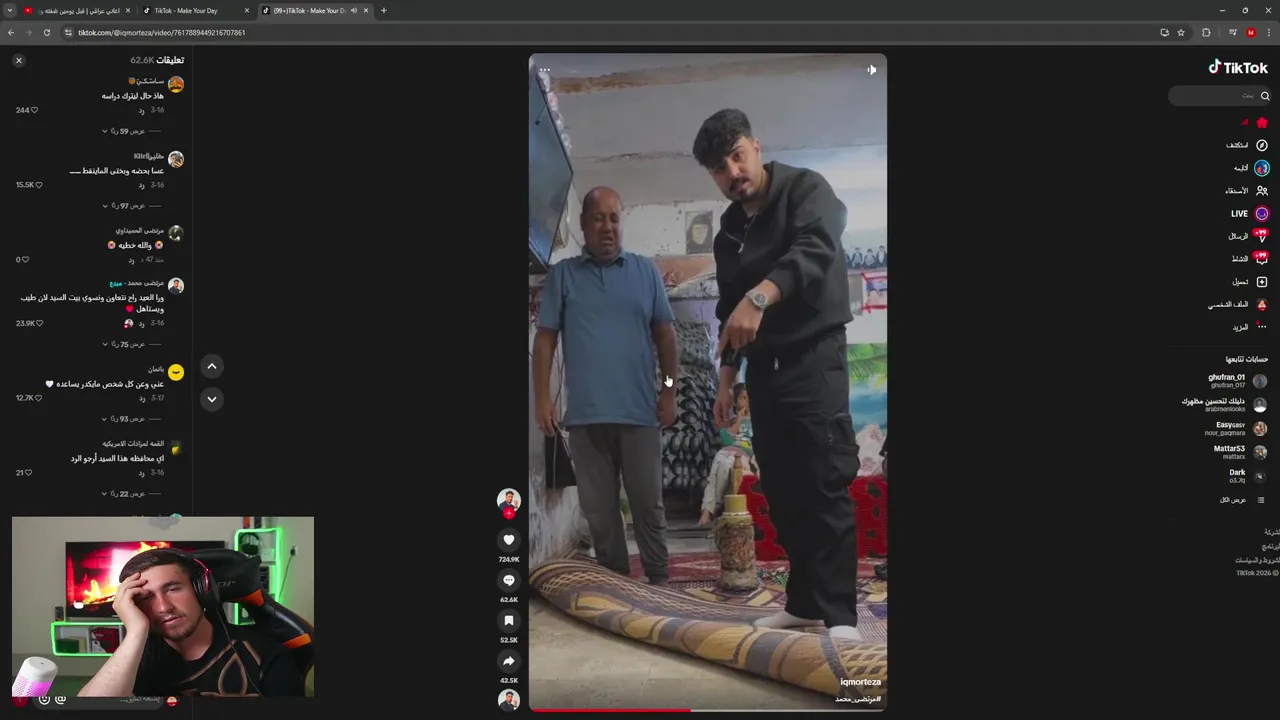Open a new browser tab
Screen dimensions: 1280x720
click(384, 10)
